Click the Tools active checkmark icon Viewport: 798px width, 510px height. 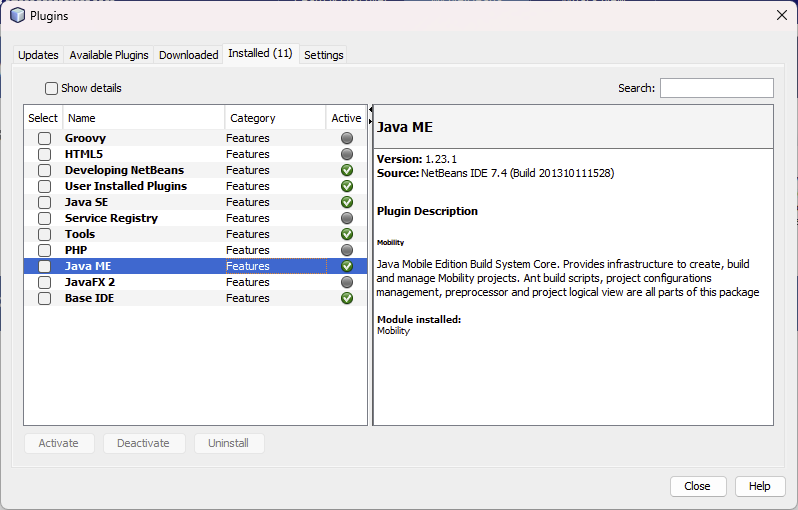(347, 234)
